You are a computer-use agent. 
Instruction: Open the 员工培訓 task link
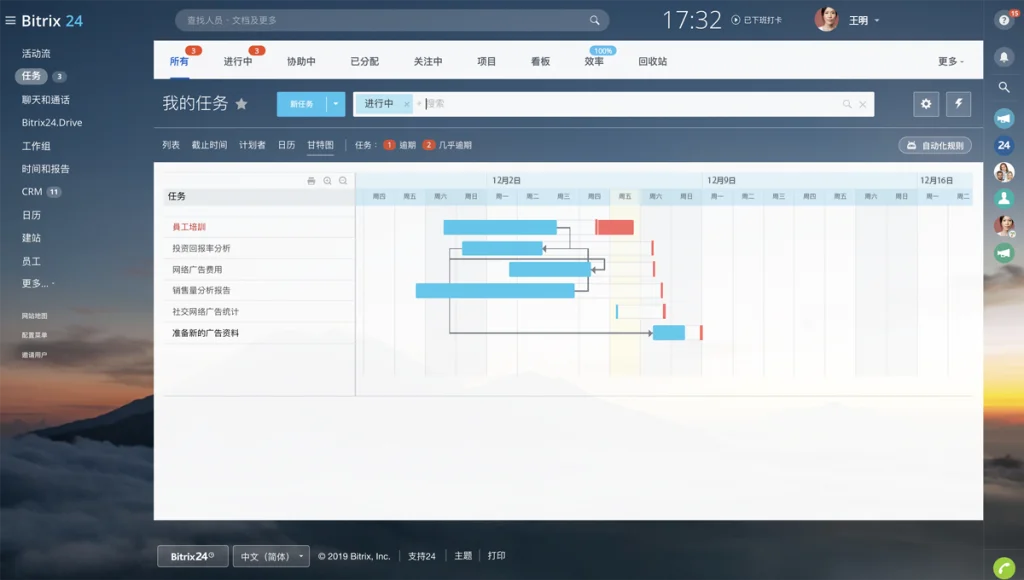point(189,227)
